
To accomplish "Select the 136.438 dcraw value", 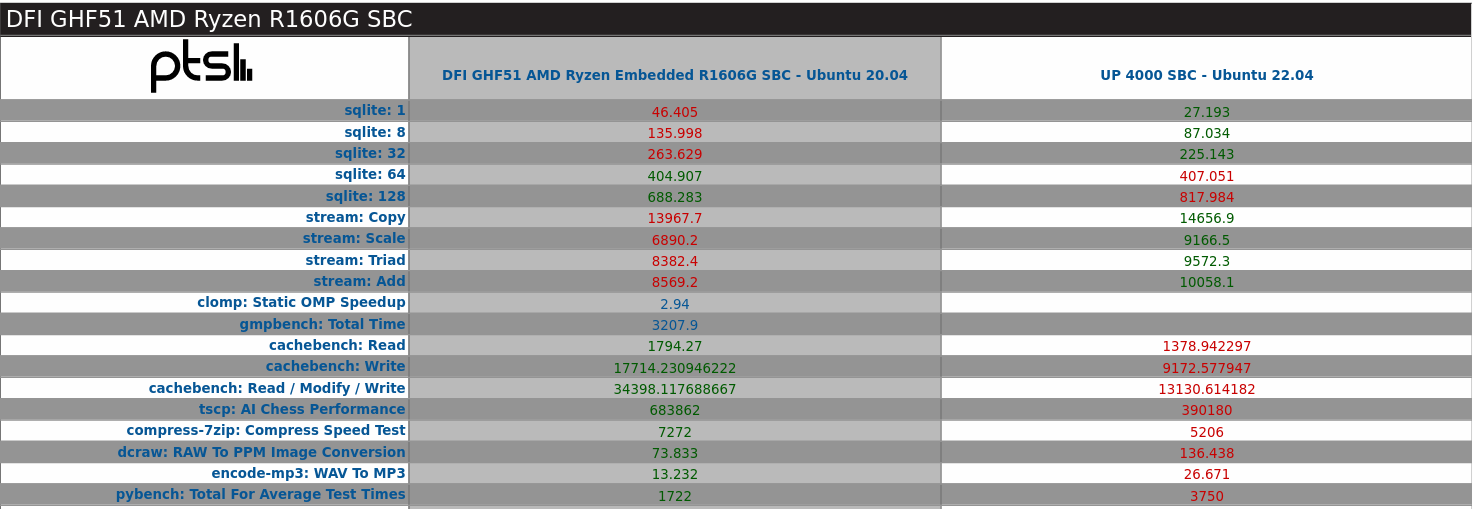I will (1207, 454).
